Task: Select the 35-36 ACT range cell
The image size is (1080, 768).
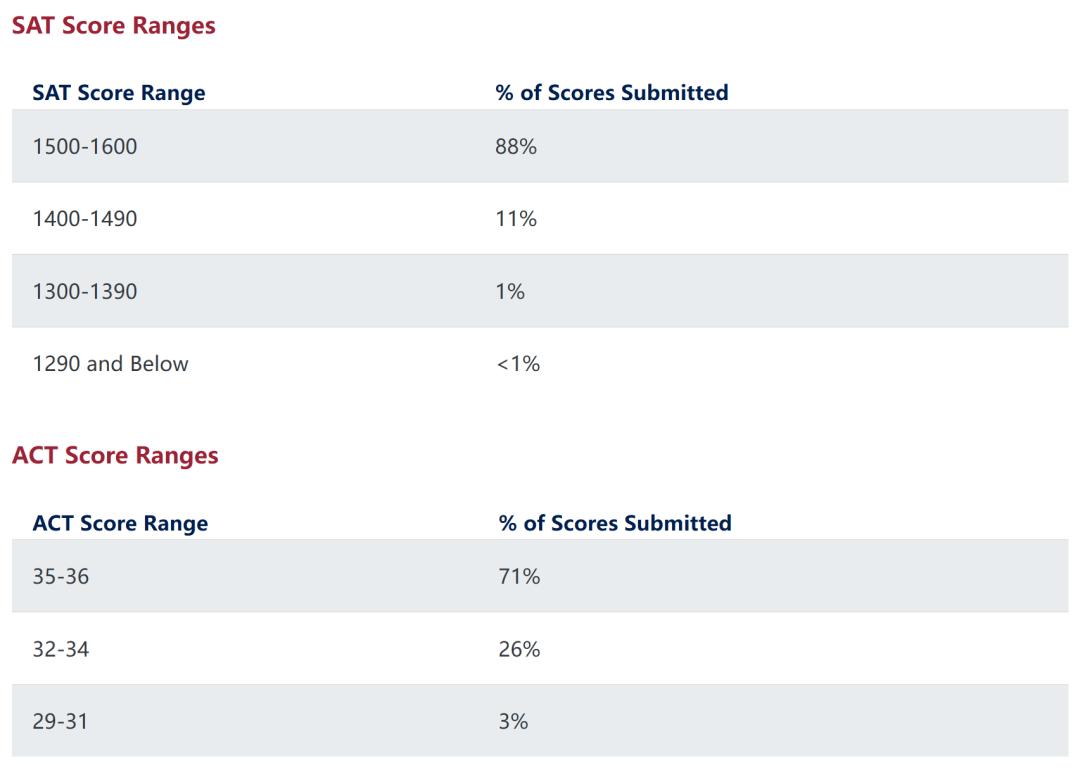Action: click(x=61, y=577)
